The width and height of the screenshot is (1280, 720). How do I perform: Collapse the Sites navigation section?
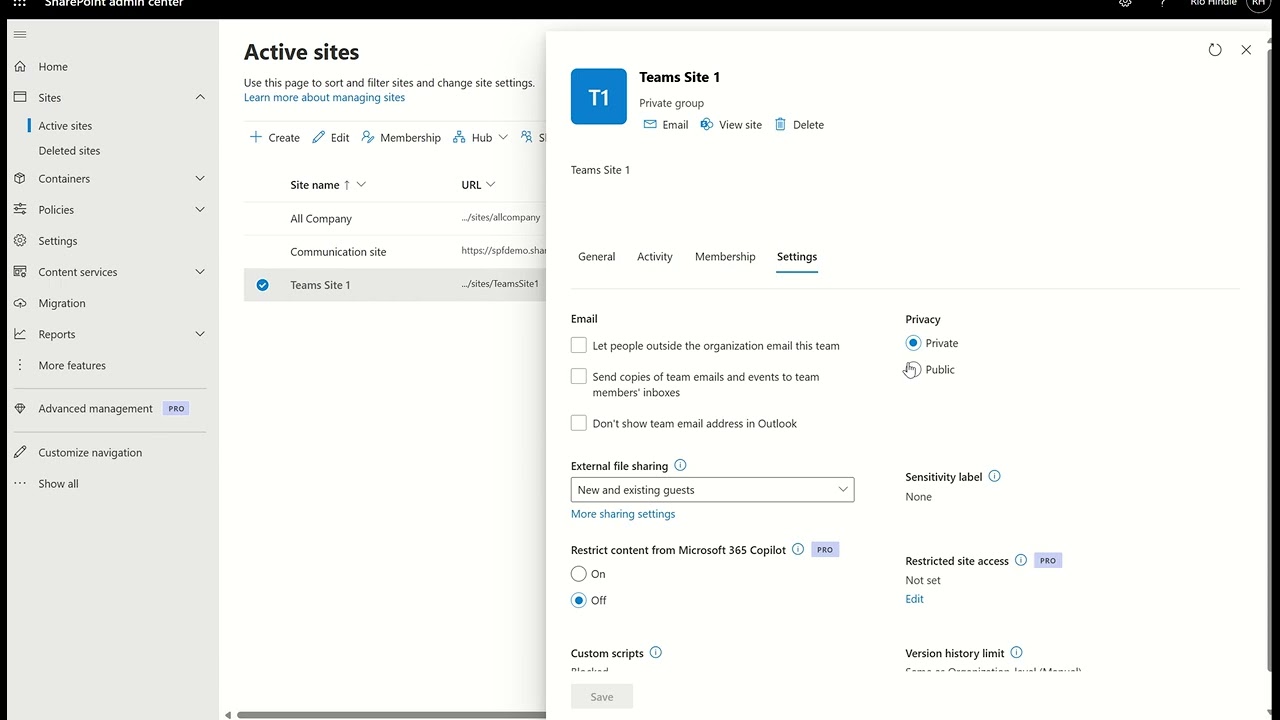click(200, 98)
